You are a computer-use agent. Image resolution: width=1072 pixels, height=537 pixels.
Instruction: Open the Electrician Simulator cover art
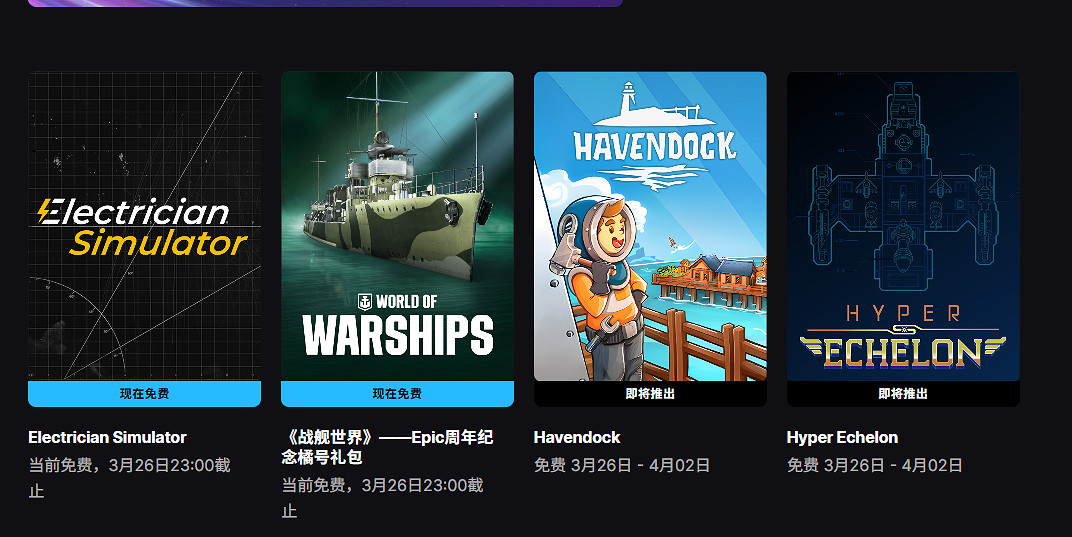[x=144, y=226]
